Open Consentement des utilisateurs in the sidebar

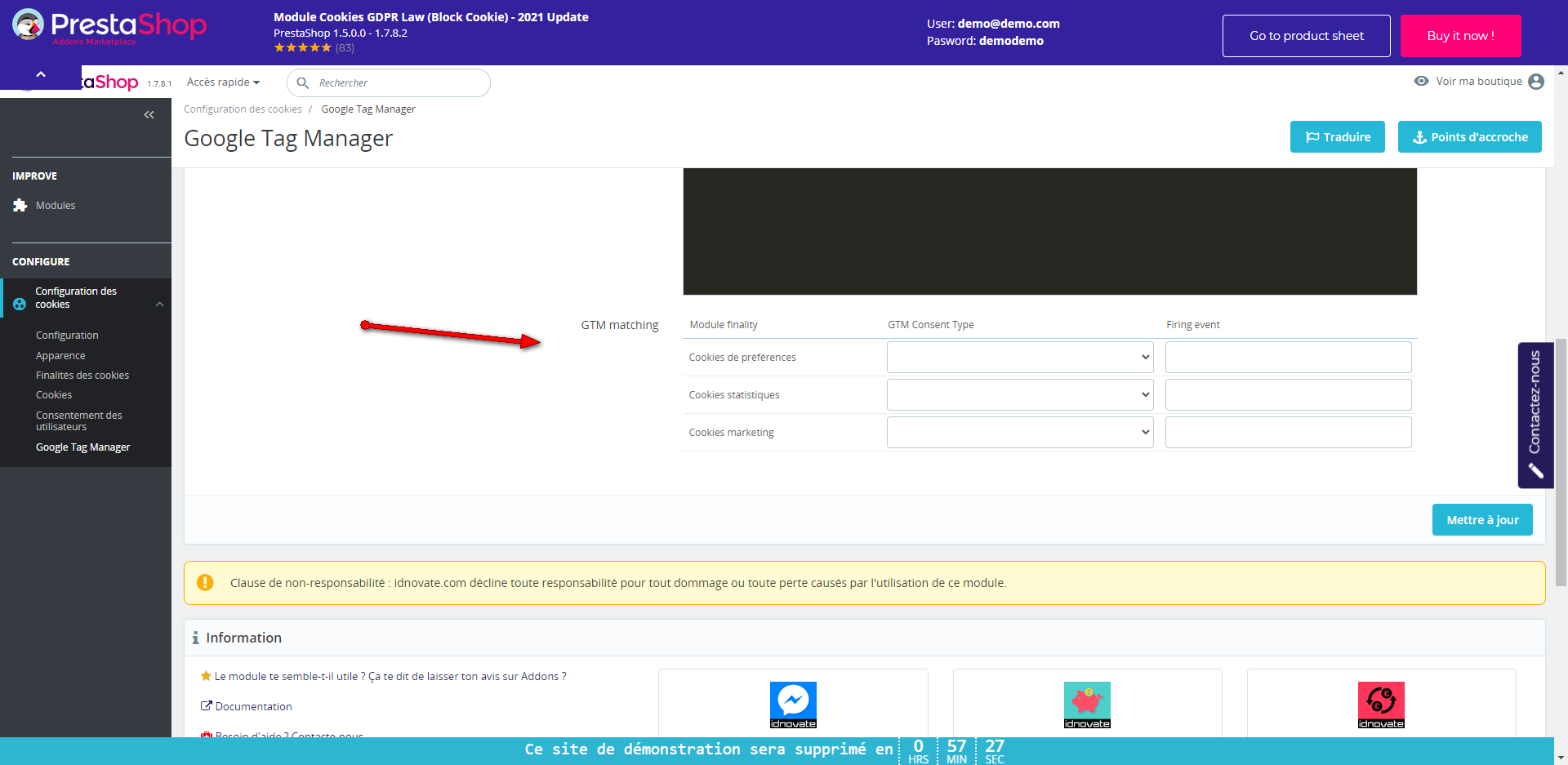point(79,421)
